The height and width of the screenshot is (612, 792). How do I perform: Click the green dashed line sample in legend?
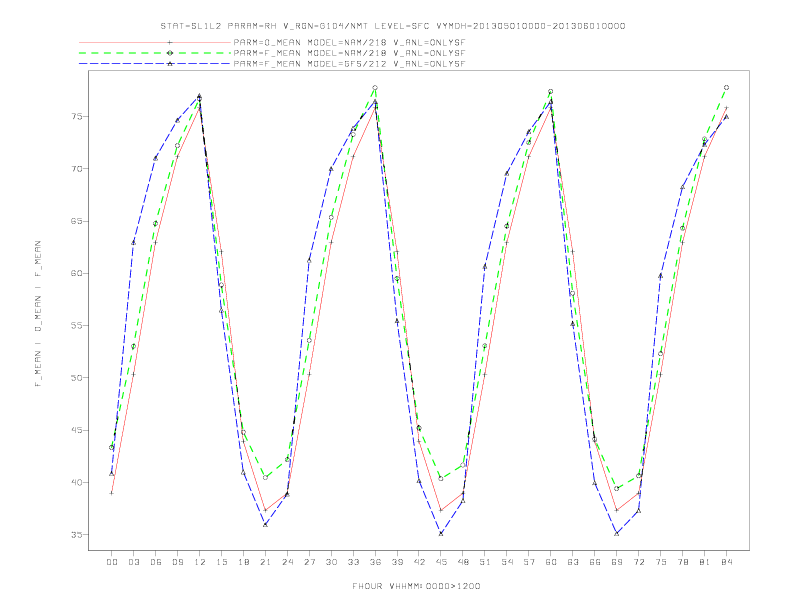point(155,53)
